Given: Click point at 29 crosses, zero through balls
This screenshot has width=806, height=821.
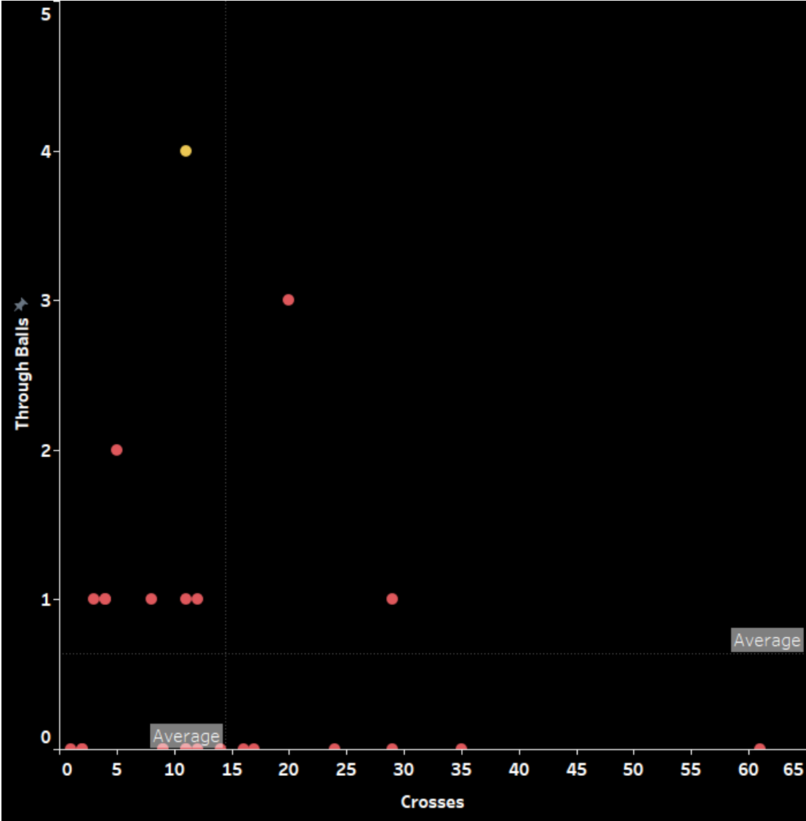Looking at the screenshot, I should coord(392,748).
